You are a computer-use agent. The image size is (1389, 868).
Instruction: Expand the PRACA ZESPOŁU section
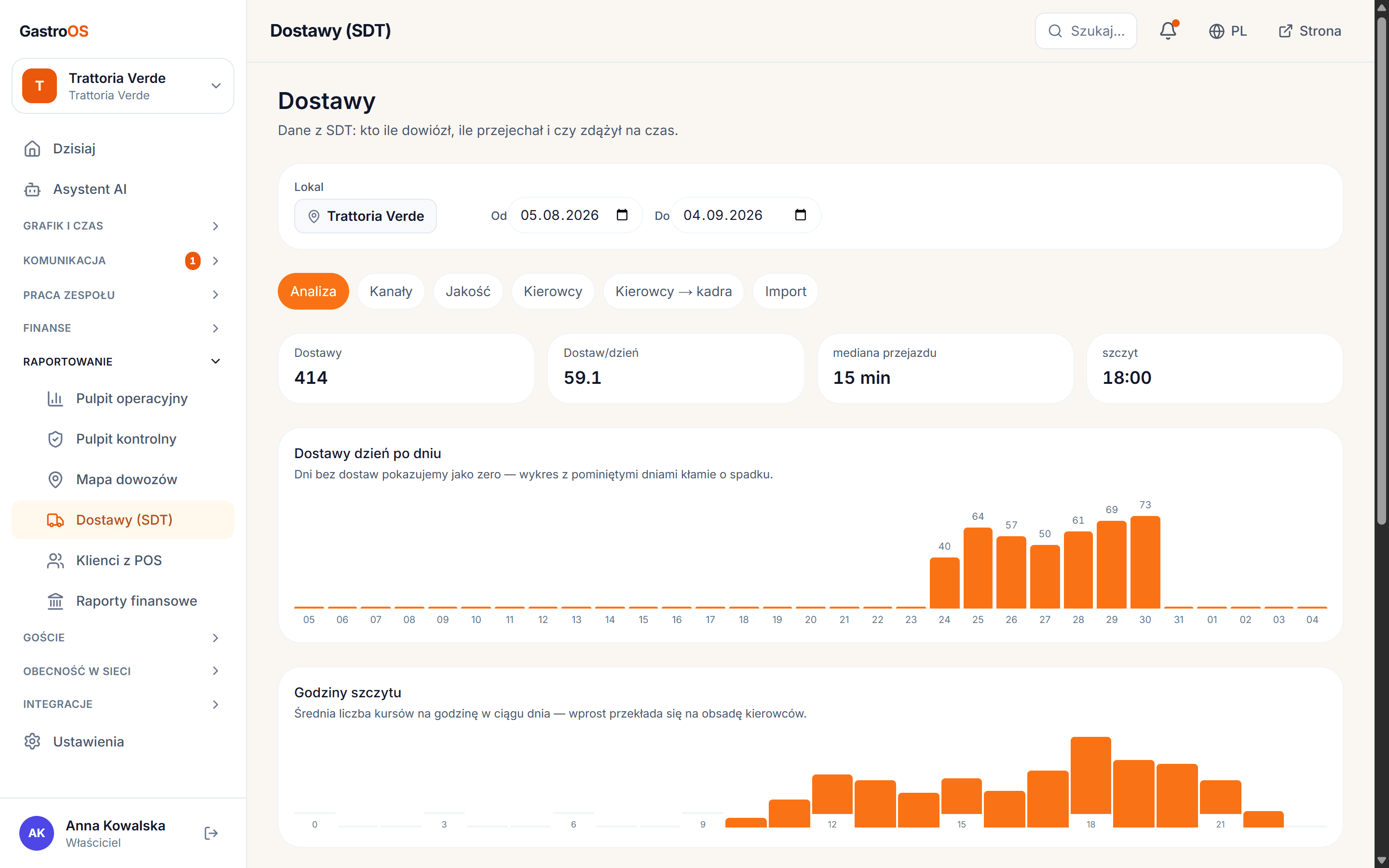pyautogui.click(x=122, y=295)
